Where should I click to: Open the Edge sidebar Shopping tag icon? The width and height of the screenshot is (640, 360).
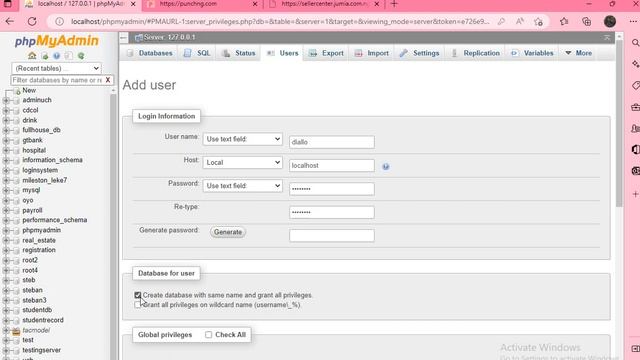(x=636, y=85)
